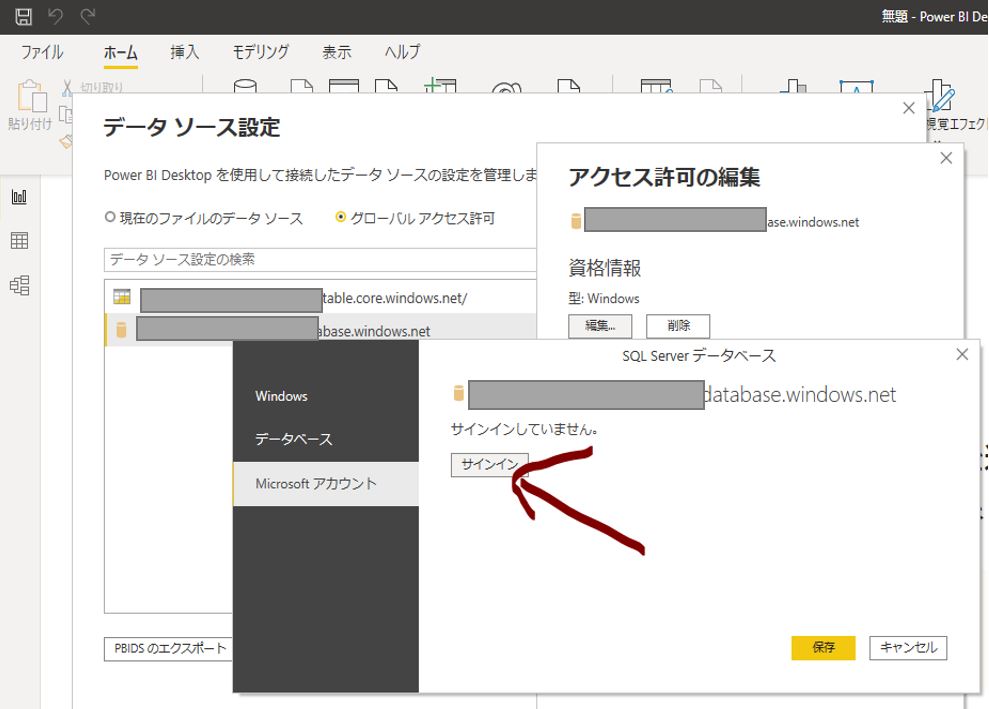Open the Model relationships view icon

[x=19, y=286]
